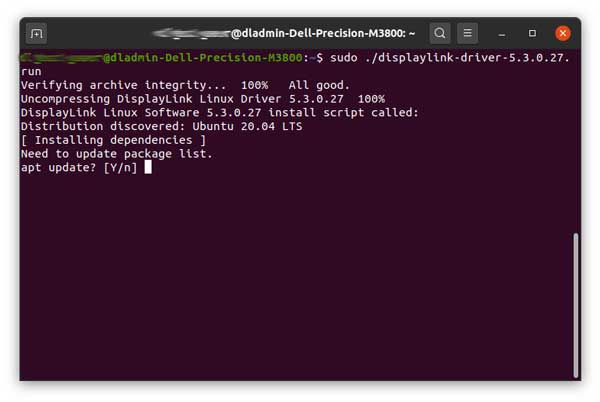Click the terminal search magnifier icon
This screenshot has height=402, width=600.
[440, 33]
